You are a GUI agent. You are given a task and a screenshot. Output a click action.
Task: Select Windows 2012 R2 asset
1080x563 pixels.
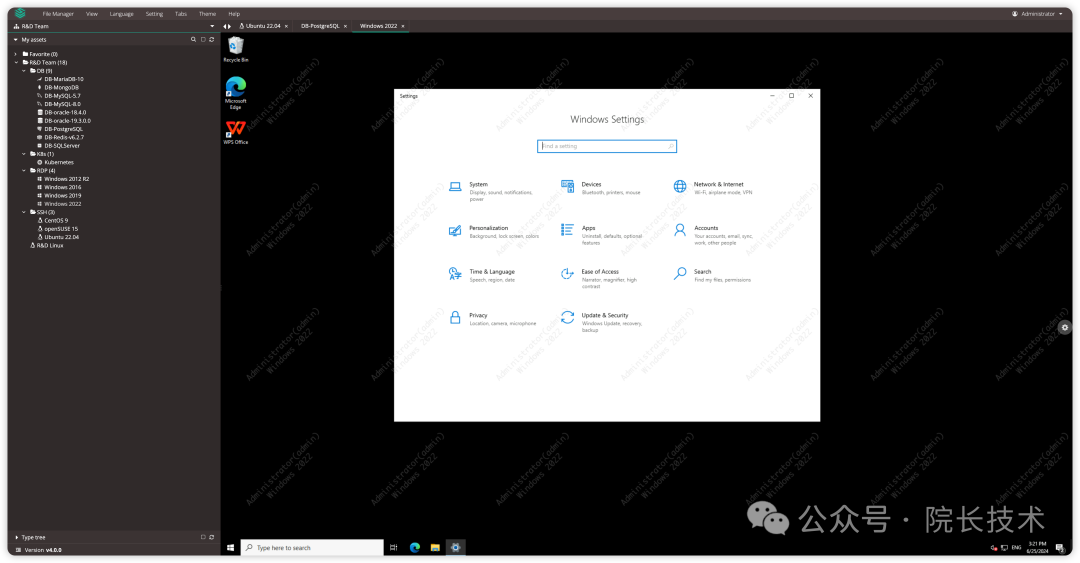[x=66, y=178]
